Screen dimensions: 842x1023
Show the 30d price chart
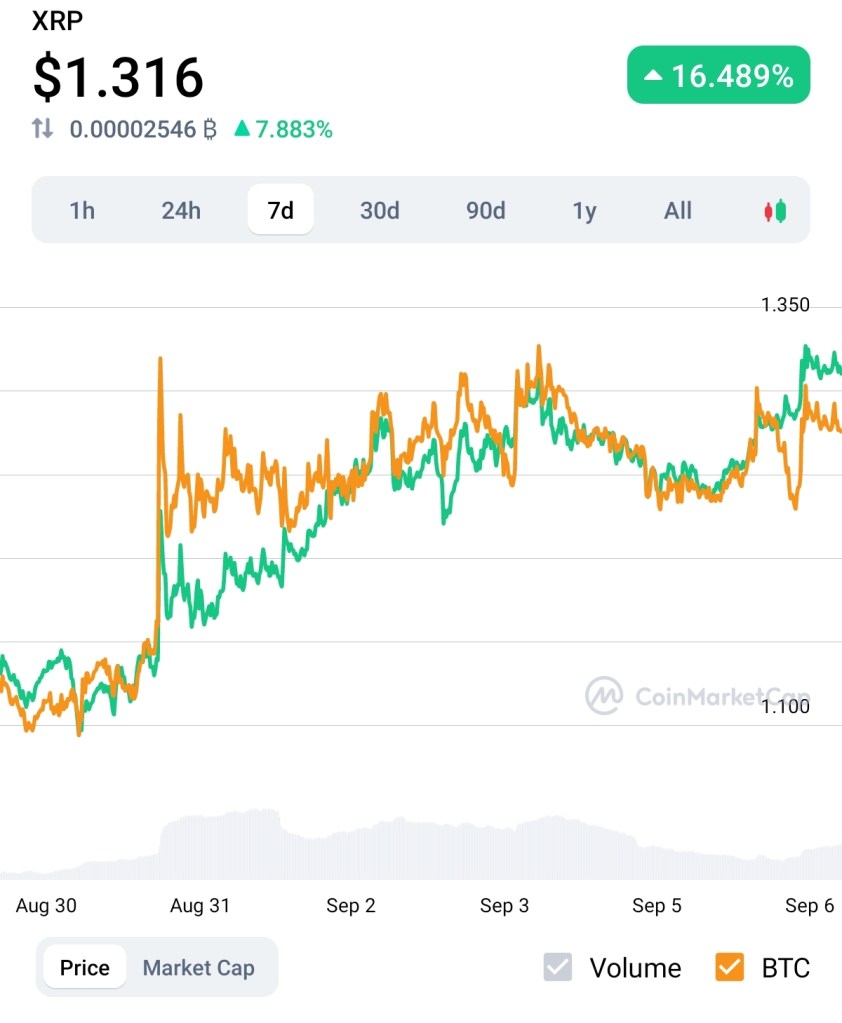(x=380, y=211)
